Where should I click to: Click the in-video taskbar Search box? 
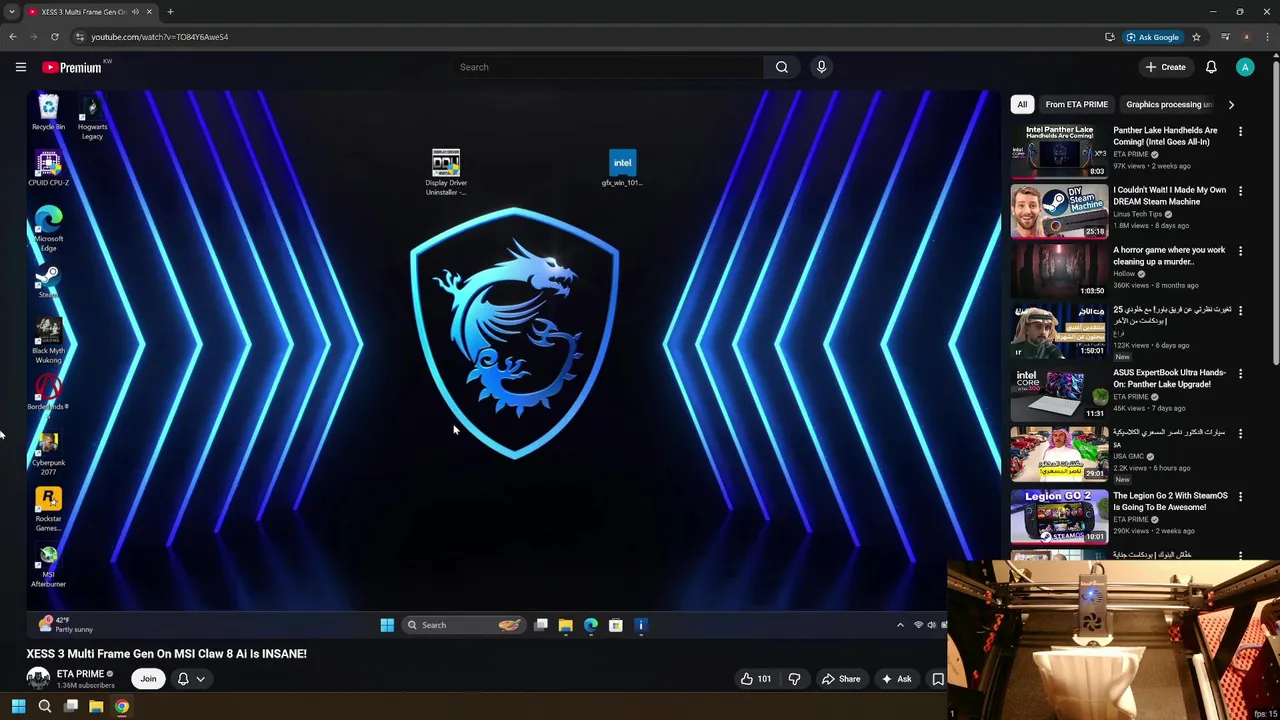pyautogui.click(x=463, y=625)
